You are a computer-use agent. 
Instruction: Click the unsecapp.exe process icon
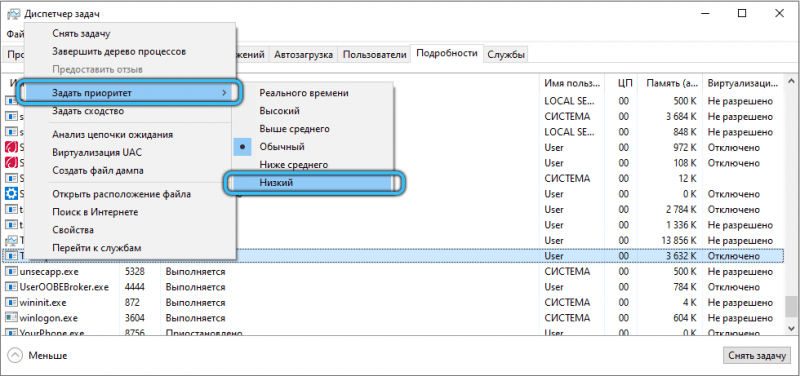(x=11, y=271)
